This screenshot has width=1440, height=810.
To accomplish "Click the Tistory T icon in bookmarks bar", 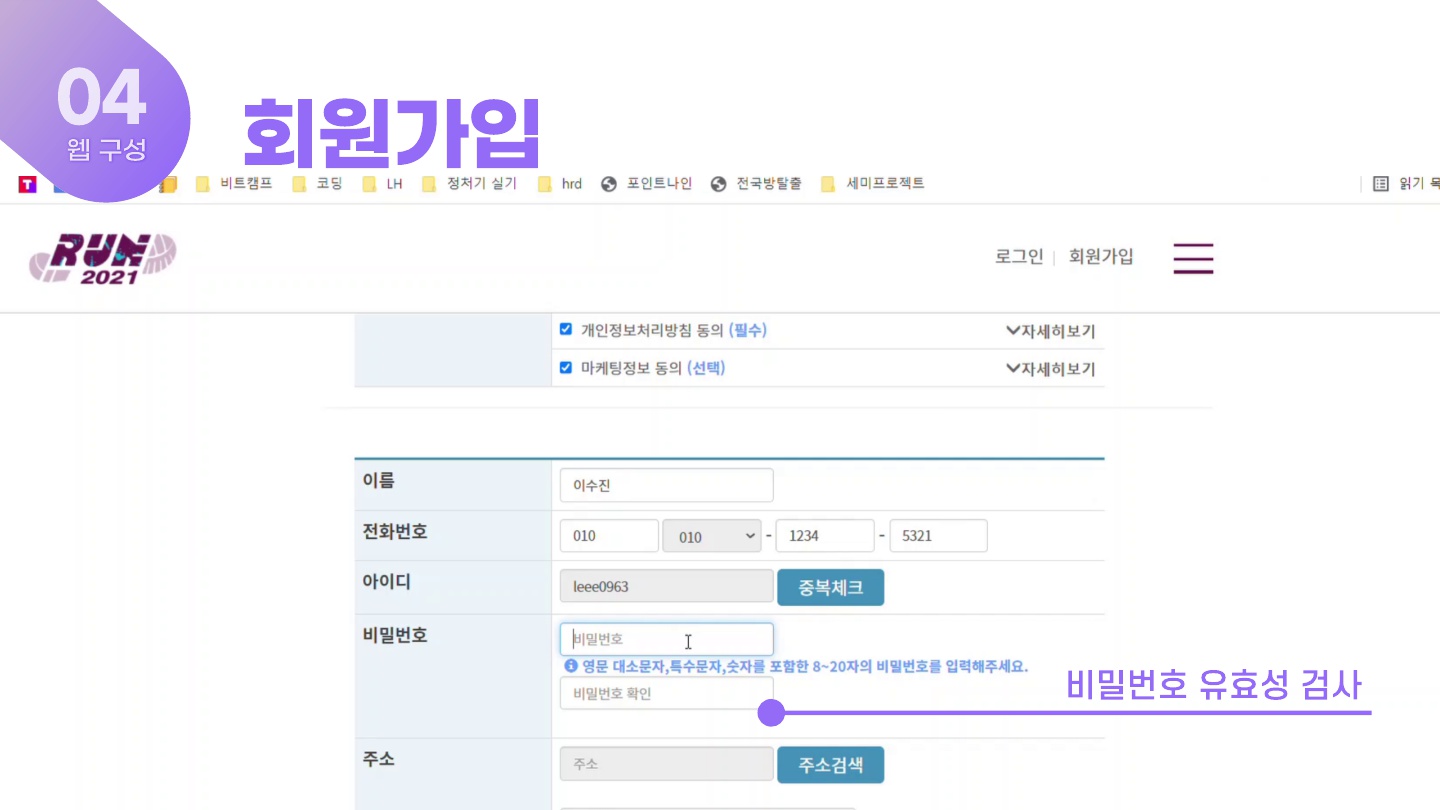I will pyautogui.click(x=25, y=184).
